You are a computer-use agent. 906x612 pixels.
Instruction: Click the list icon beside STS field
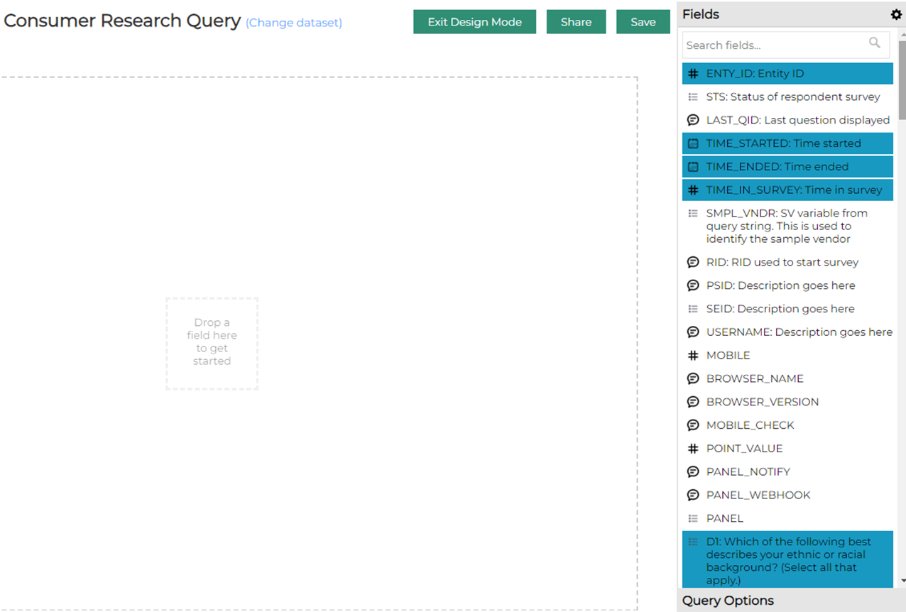coord(693,97)
